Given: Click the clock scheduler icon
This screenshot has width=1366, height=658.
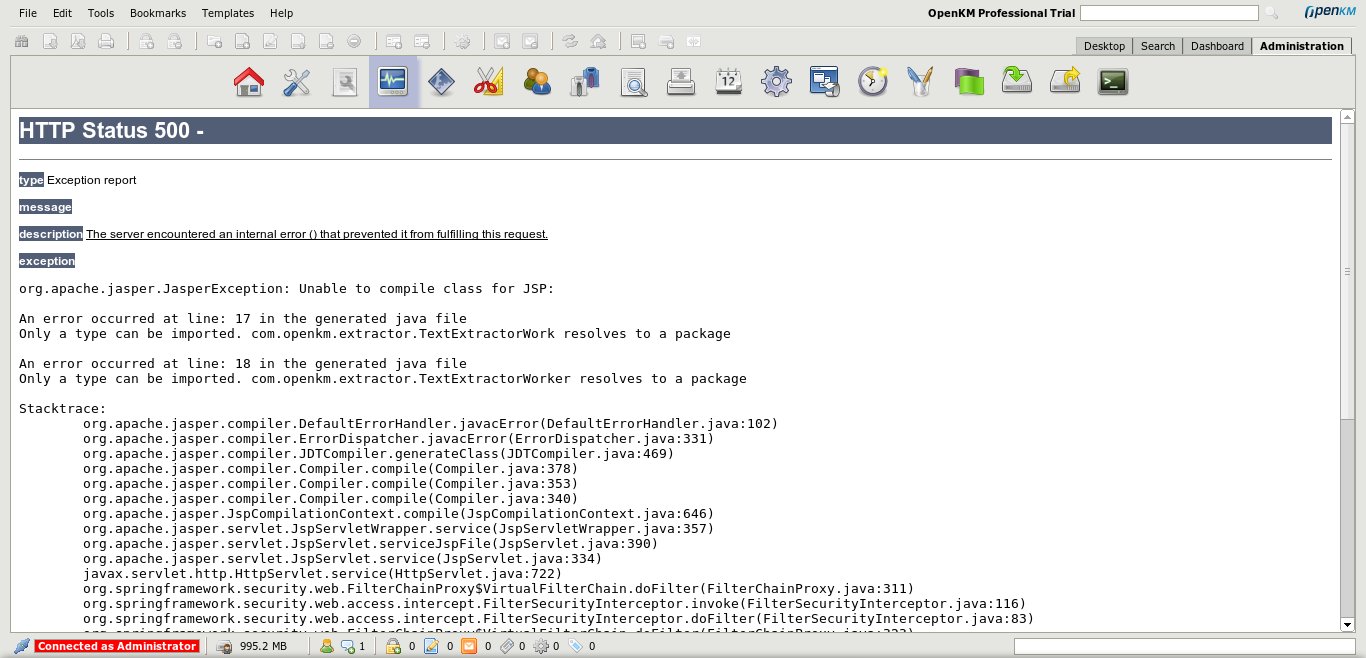Looking at the screenshot, I should coord(873,82).
